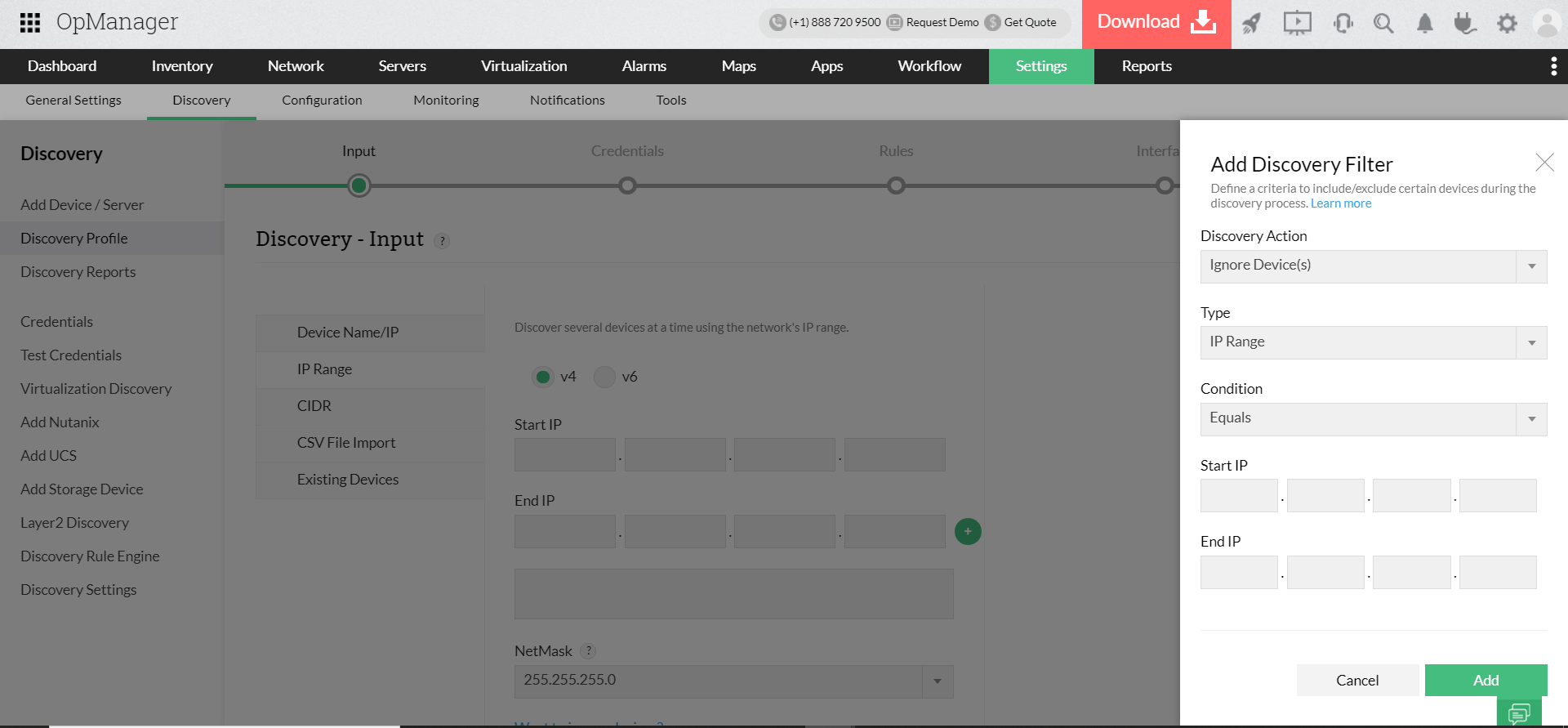Click the Input step marker
This screenshot has height=728, width=1568.
coord(359,185)
